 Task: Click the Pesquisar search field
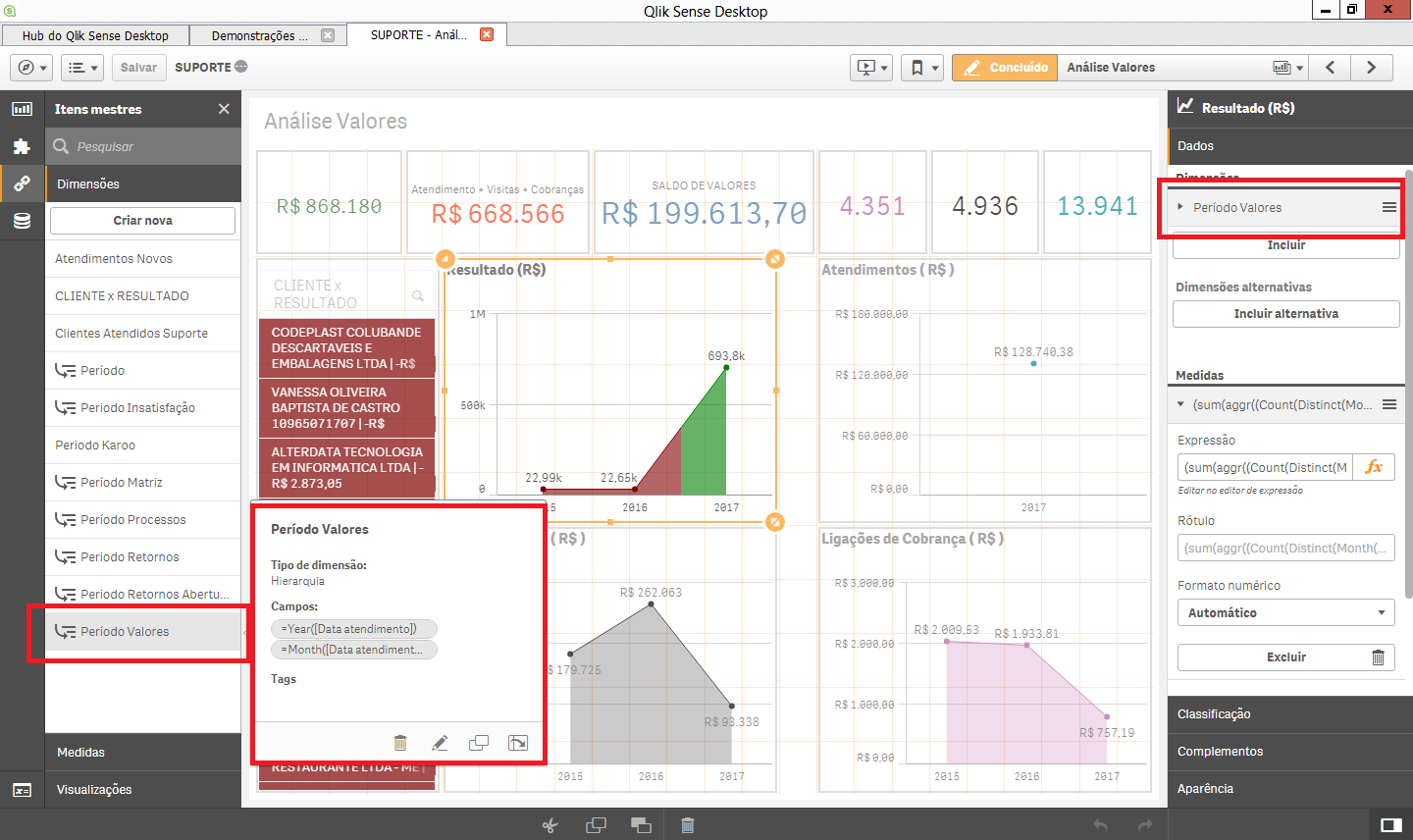tap(143, 146)
